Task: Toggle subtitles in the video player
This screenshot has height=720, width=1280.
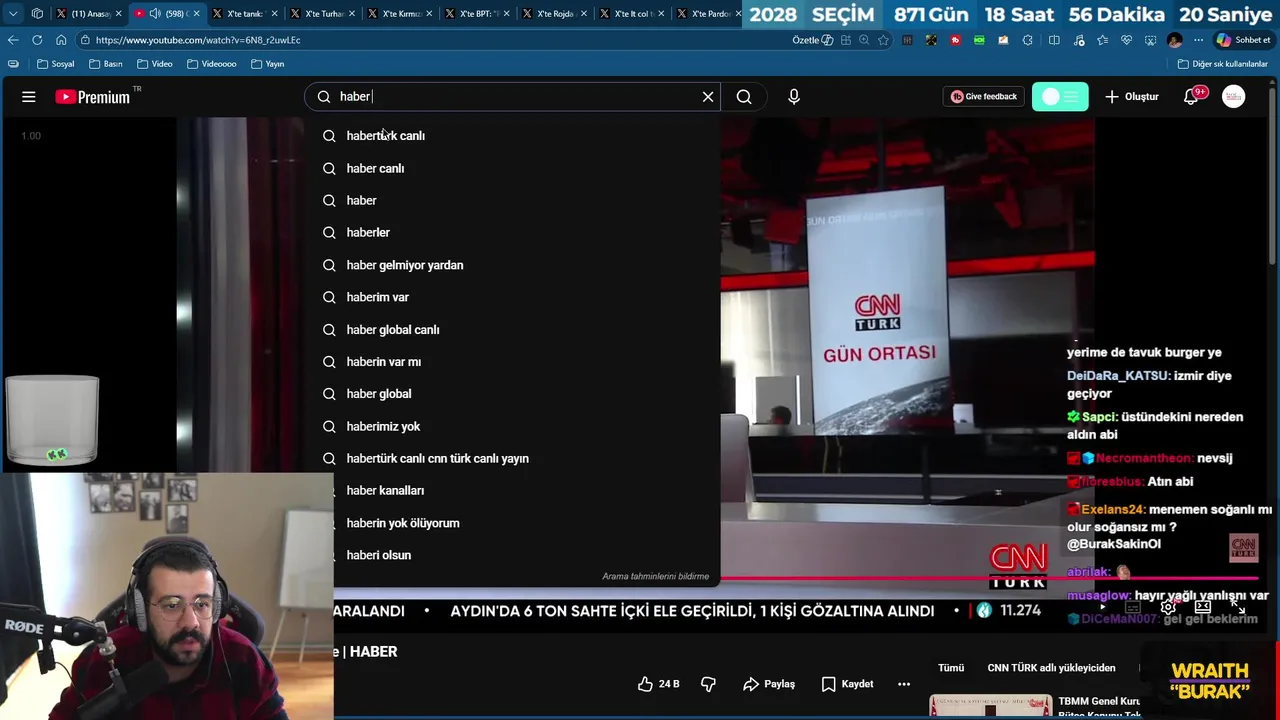Action: point(1133,607)
